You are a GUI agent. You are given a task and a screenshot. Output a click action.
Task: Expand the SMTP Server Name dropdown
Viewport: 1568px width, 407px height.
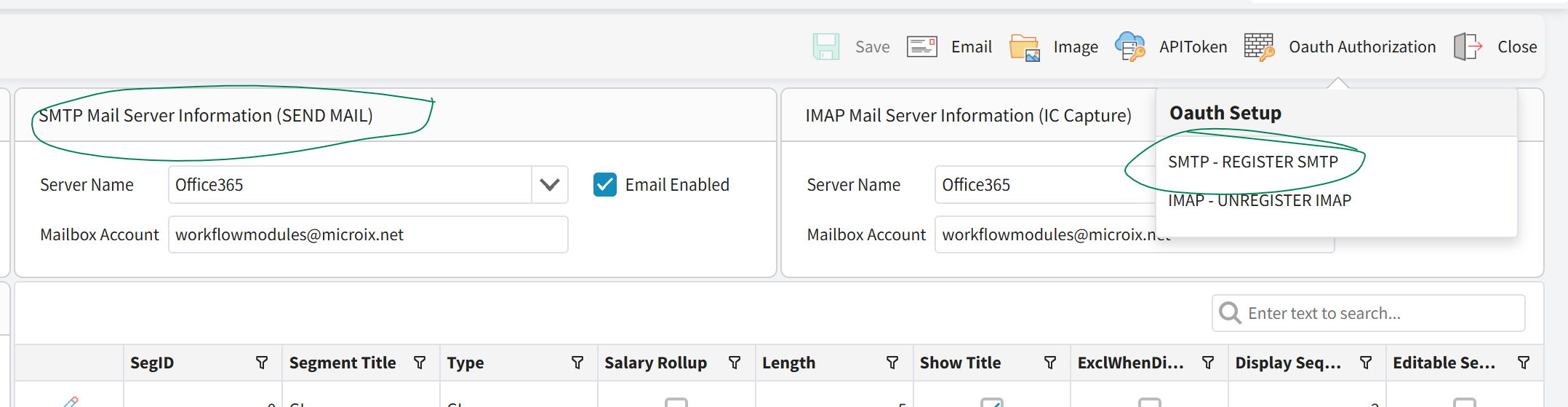550,185
